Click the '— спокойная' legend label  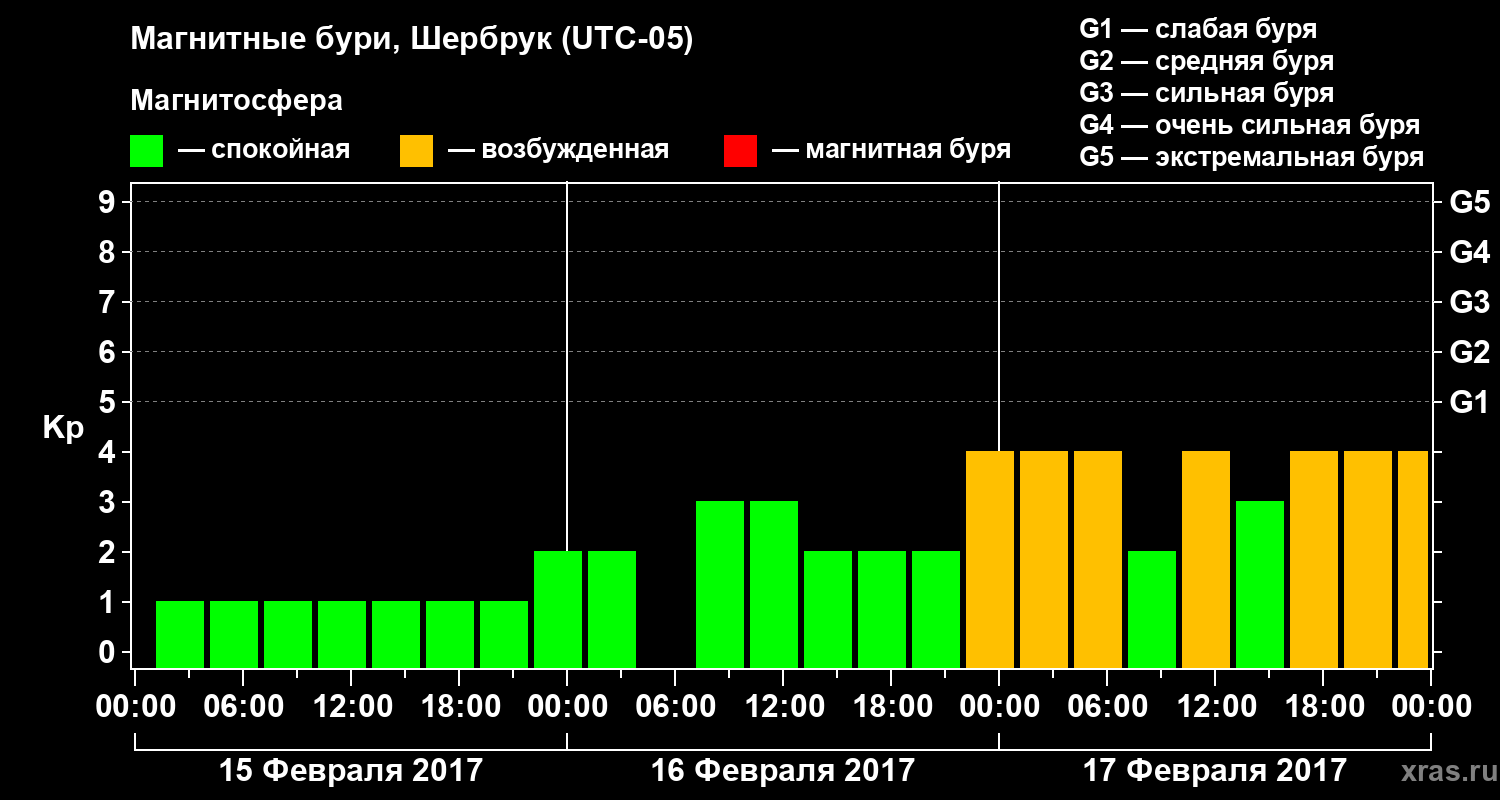tap(264, 151)
